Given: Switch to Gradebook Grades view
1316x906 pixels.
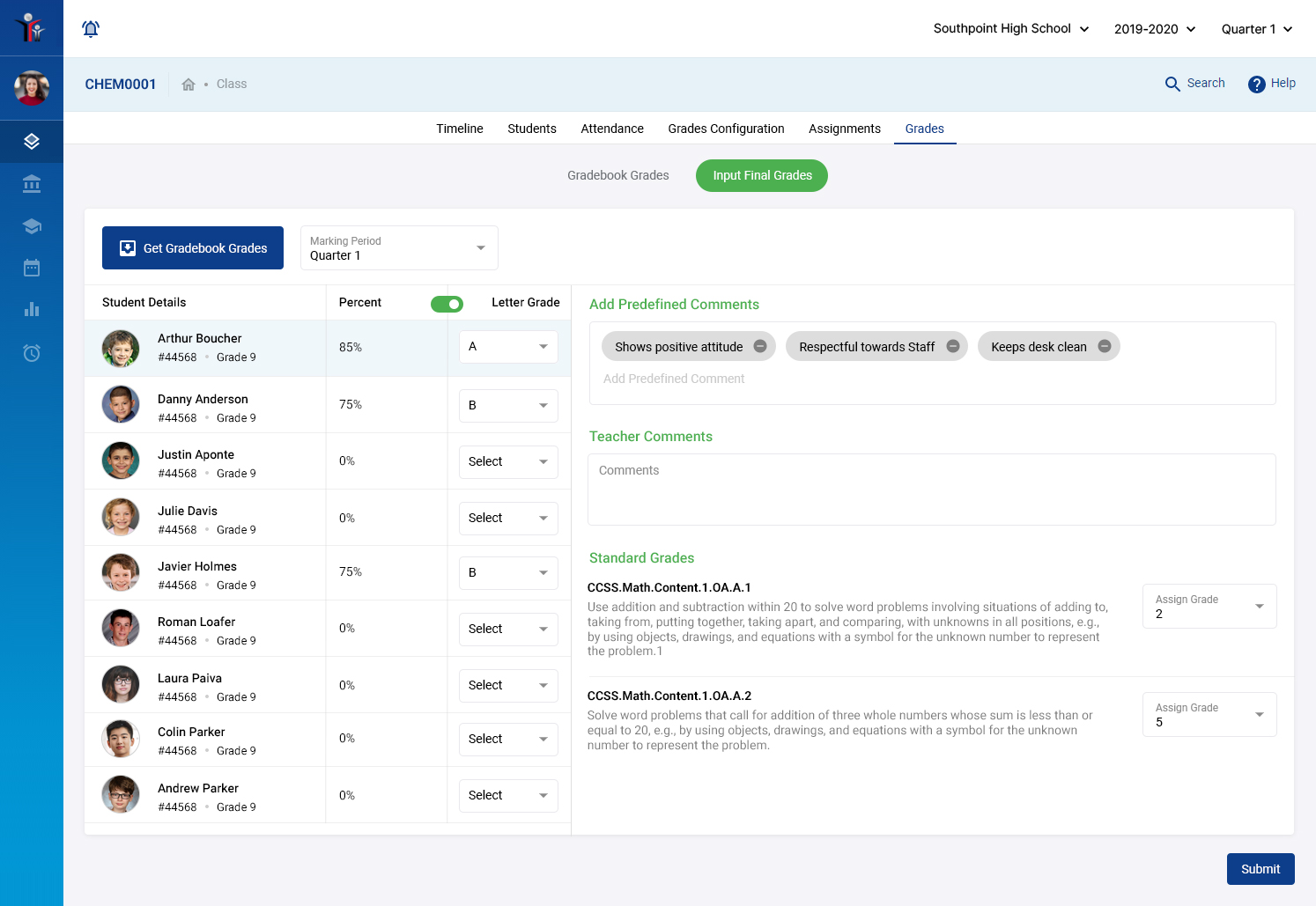Looking at the screenshot, I should 618,175.
